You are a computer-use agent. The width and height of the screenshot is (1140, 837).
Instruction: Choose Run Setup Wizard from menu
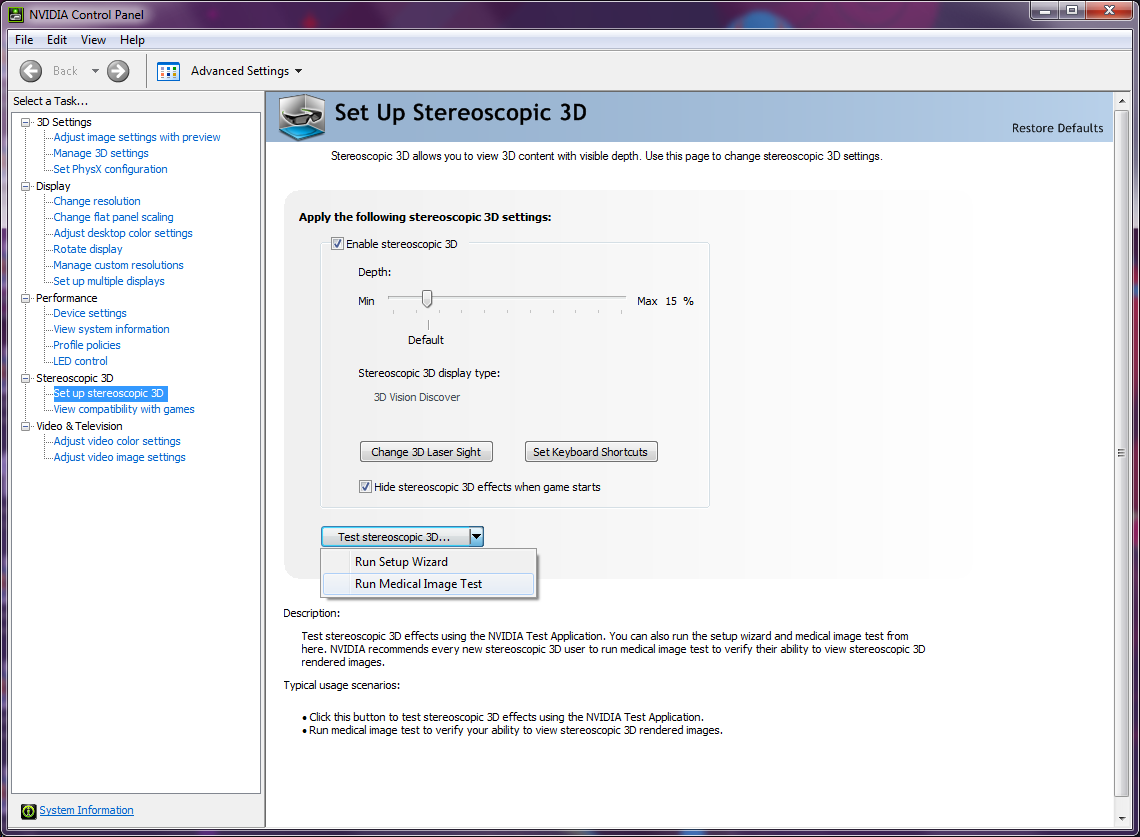click(428, 561)
